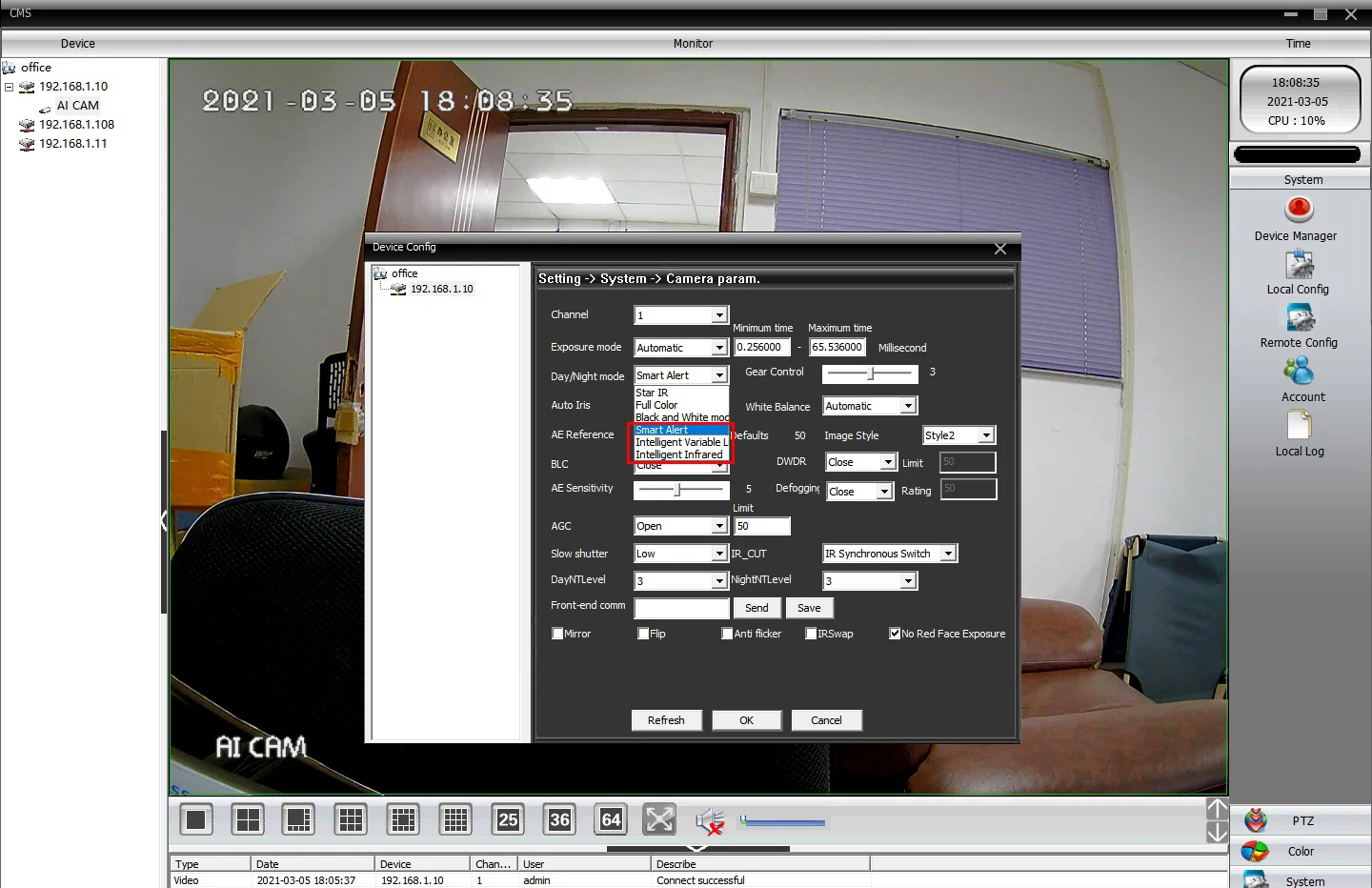Image resolution: width=1372 pixels, height=888 pixels.
Task: Choose Intelligent Infrared option
Action: click(x=681, y=454)
